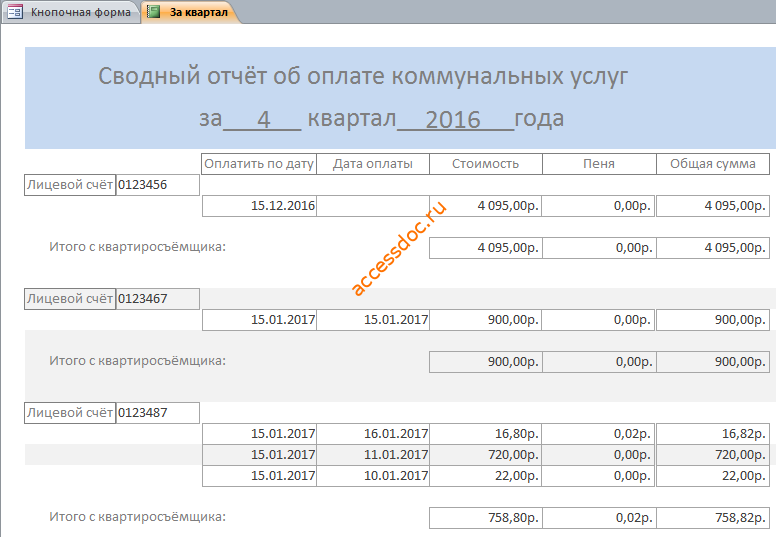This screenshot has height=537, width=776.
Task: Click cost value 720,00р. in Стоимость column
Action: 485,455
